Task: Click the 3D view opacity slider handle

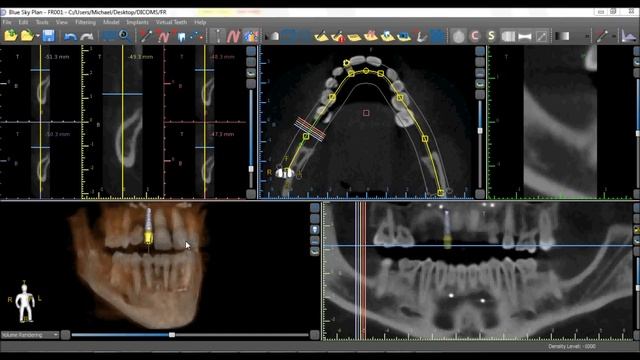Action: point(172,335)
